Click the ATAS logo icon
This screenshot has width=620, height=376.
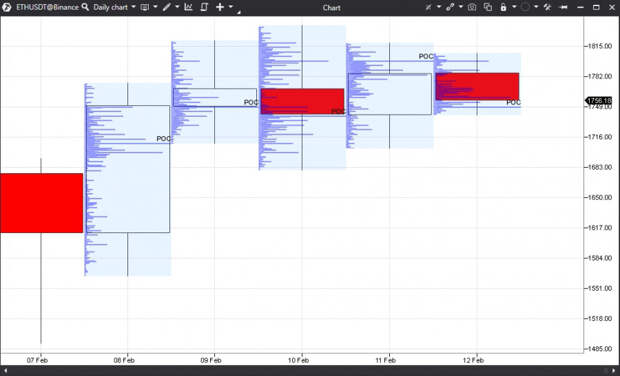tap(6, 7)
